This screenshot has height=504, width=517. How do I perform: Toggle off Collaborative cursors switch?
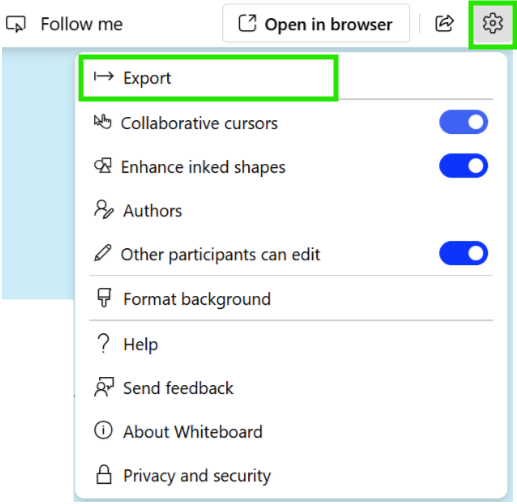pyautogui.click(x=463, y=122)
